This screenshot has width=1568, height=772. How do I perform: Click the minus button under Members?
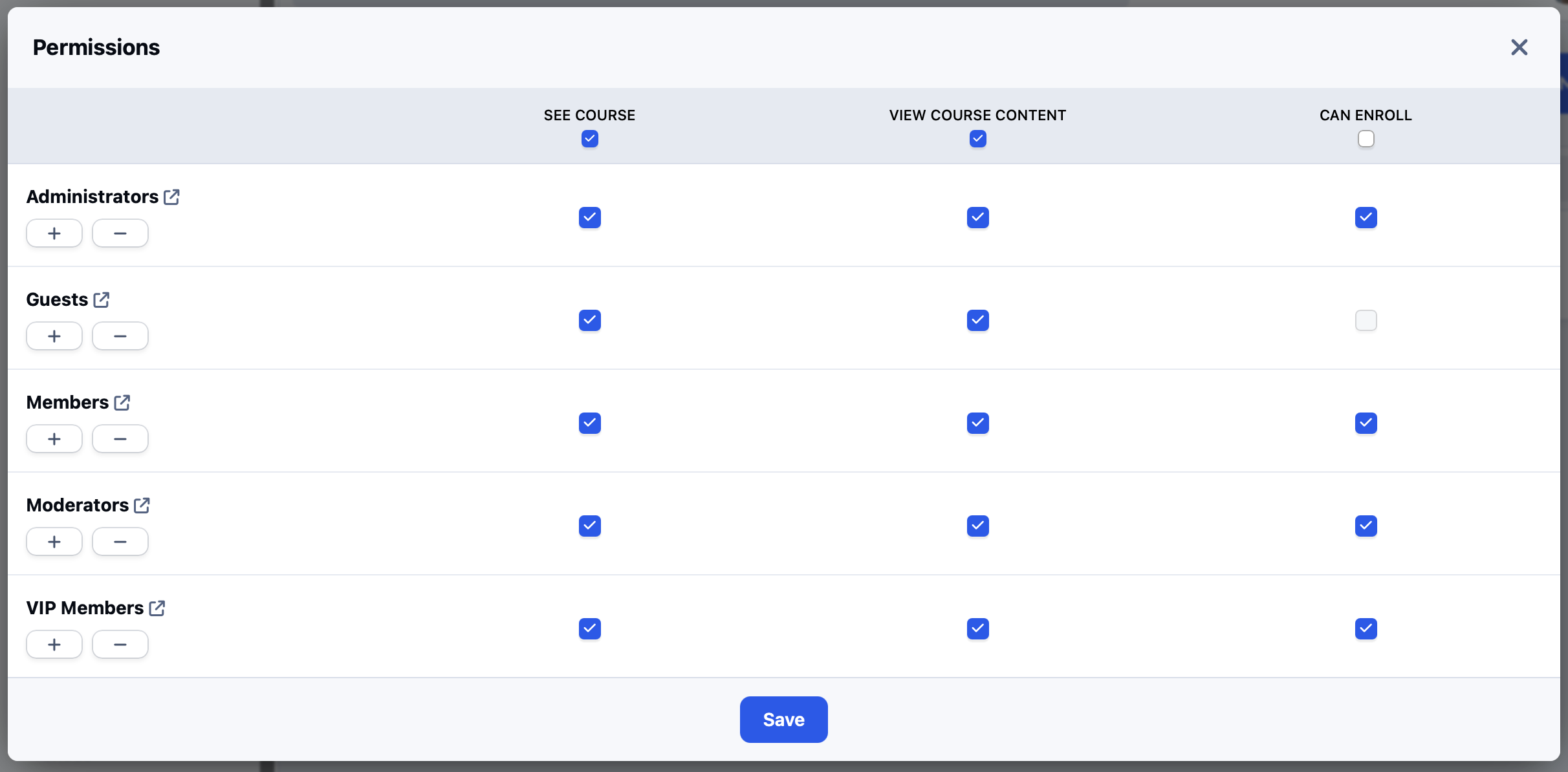click(x=120, y=439)
